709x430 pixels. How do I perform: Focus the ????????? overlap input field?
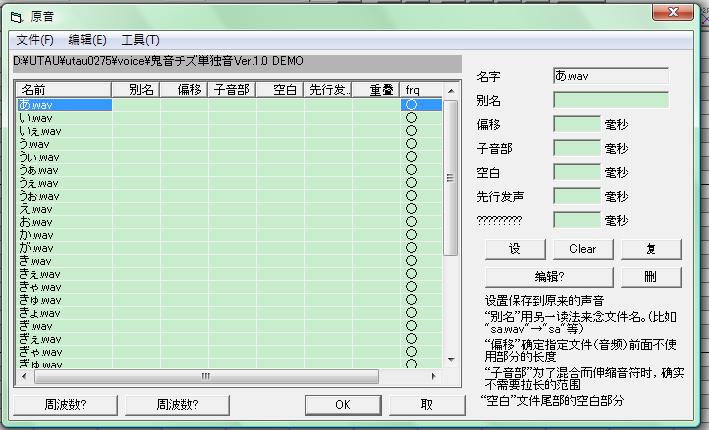pos(577,220)
